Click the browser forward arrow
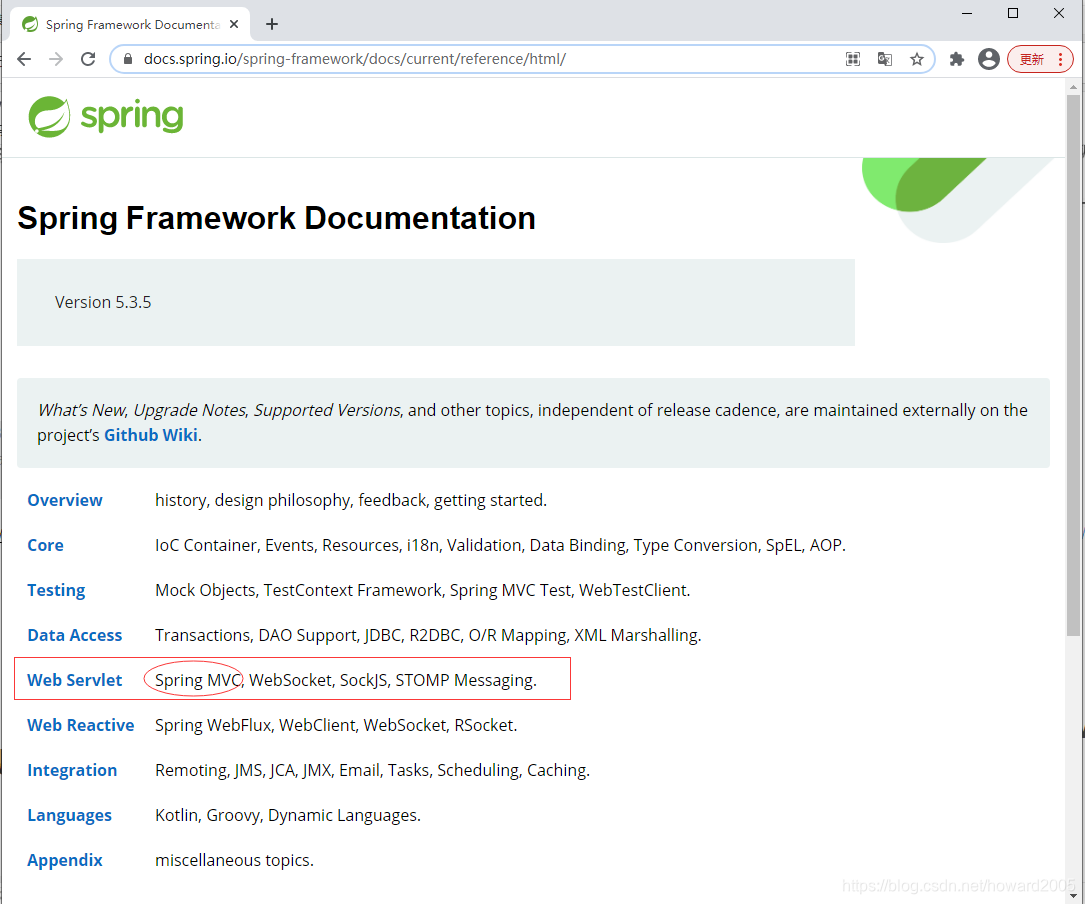Image resolution: width=1085 pixels, height=904 pixels. point(56,59)
